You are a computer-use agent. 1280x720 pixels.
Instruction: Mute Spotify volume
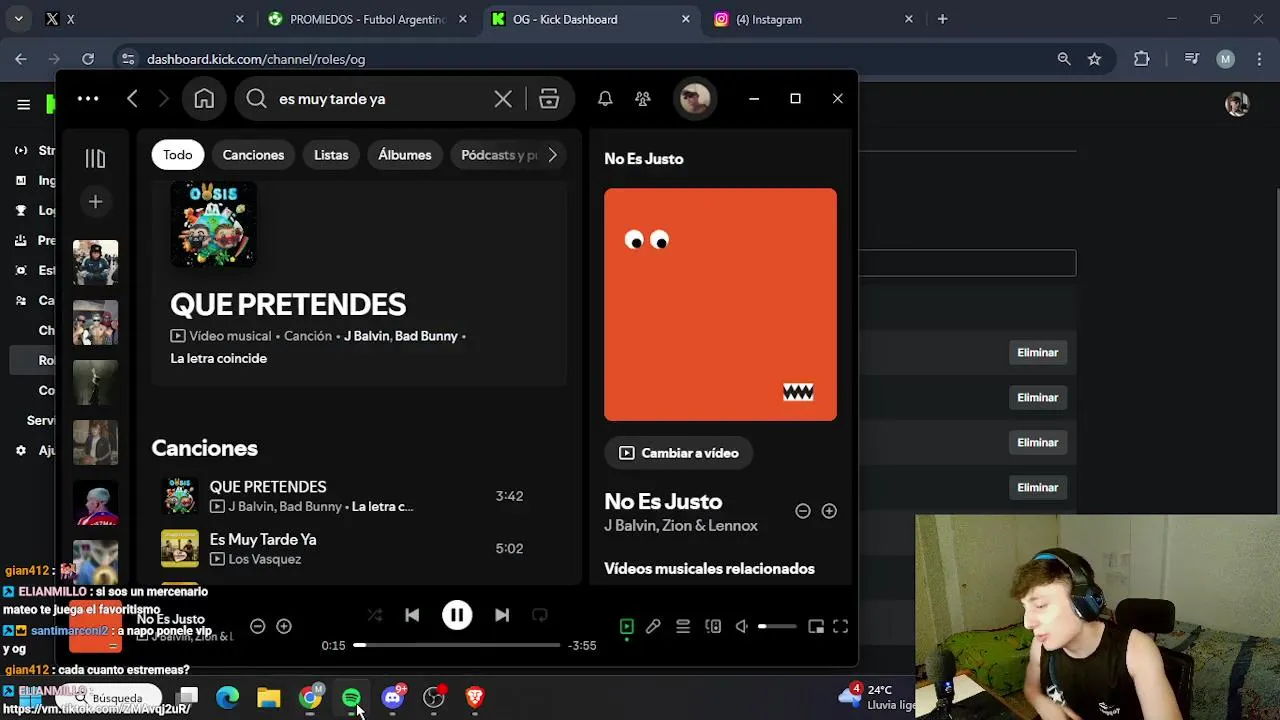(742, 627)
